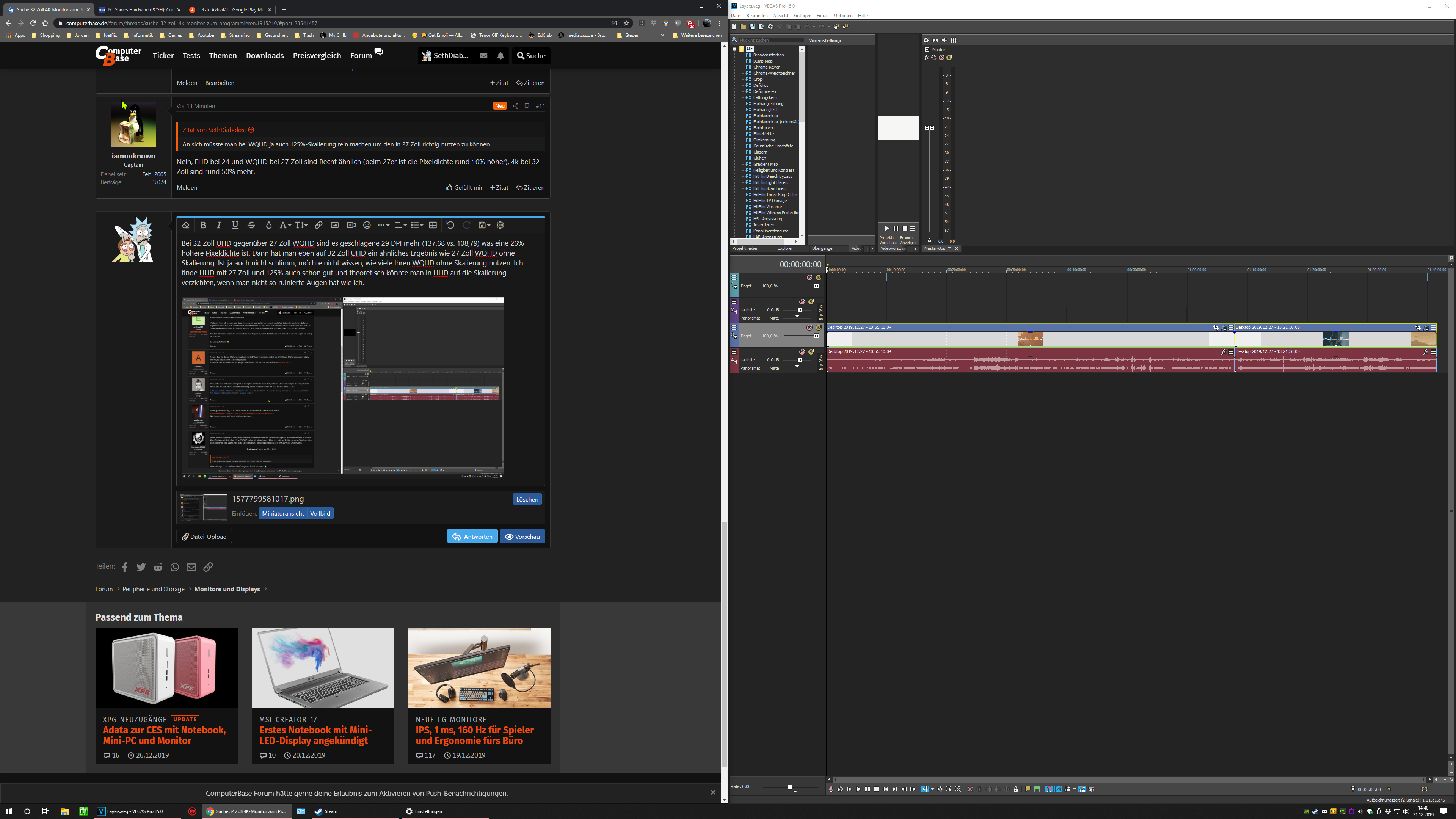Insert smiley via emoji icon in editor
This screenshot has width=1456, height=819.
tap(367, 225)
